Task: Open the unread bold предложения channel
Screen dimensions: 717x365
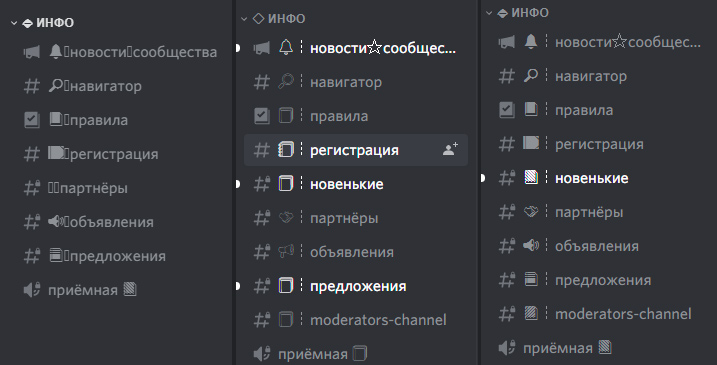Action: click(356, 286)
